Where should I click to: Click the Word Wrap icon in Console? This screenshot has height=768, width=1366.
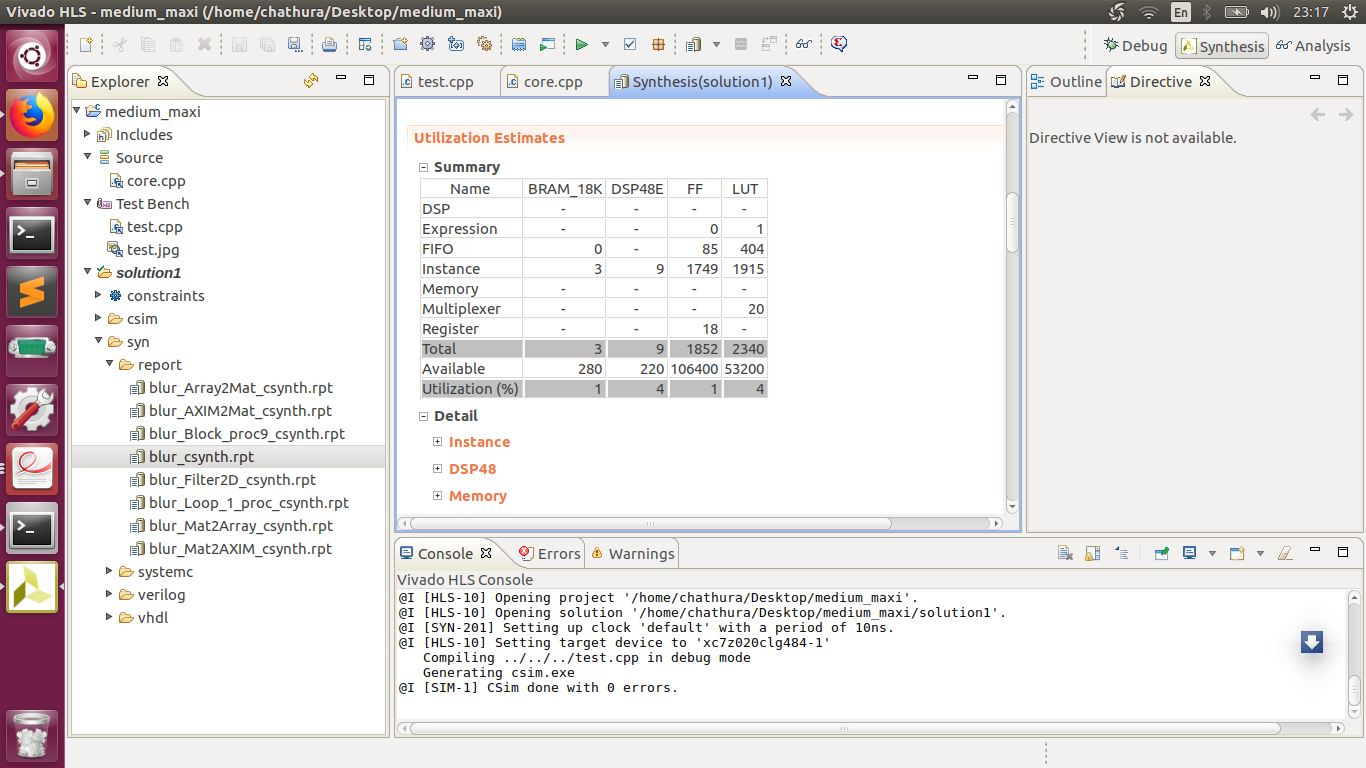[x=1121, y=553]
